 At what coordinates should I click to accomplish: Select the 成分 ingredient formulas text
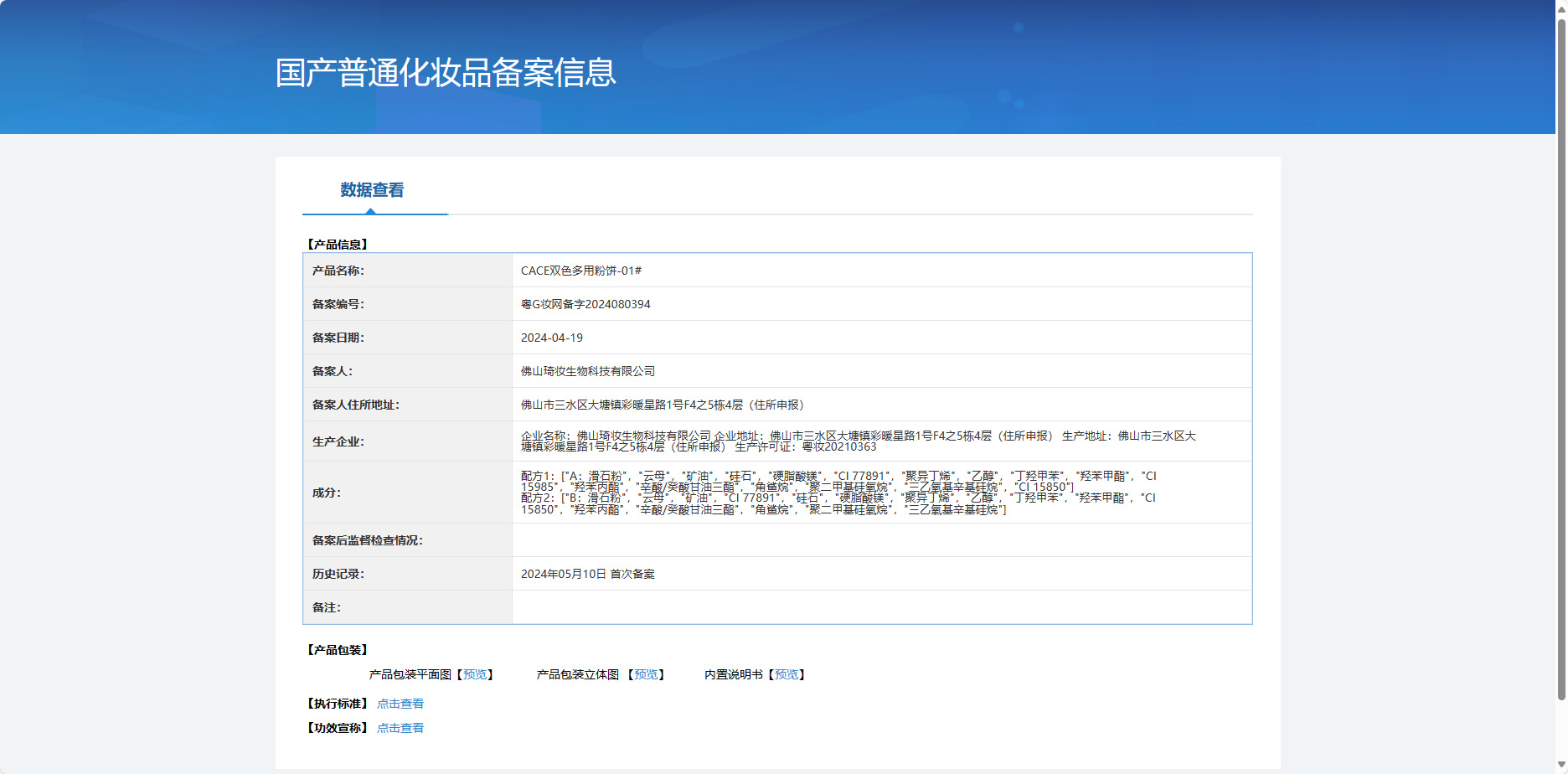[x=838, y=493]
